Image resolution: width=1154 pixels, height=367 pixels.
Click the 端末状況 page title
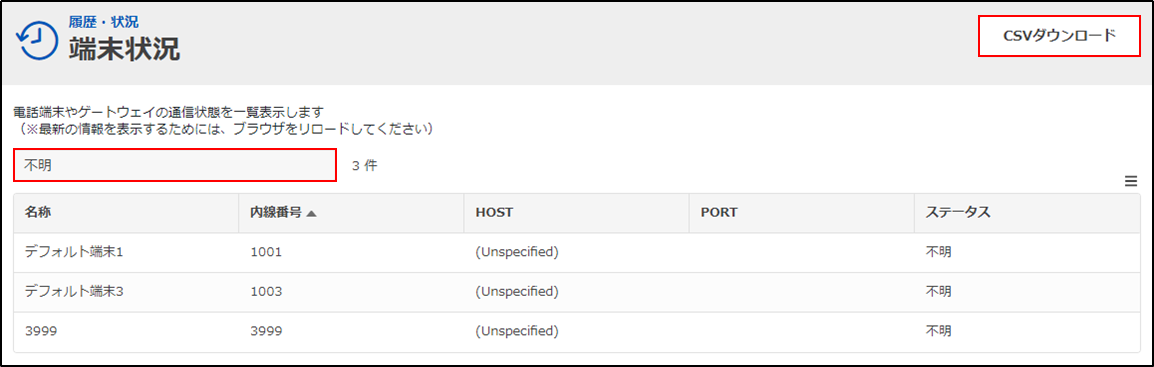pos(124,49)
